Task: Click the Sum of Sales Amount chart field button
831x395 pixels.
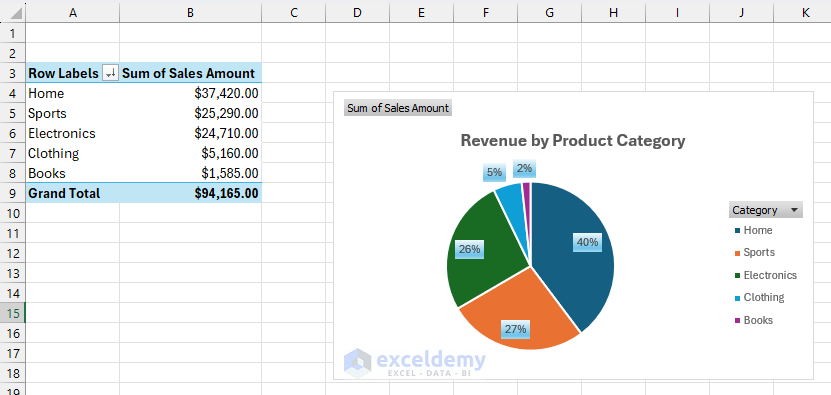Action: coord(397,108)
